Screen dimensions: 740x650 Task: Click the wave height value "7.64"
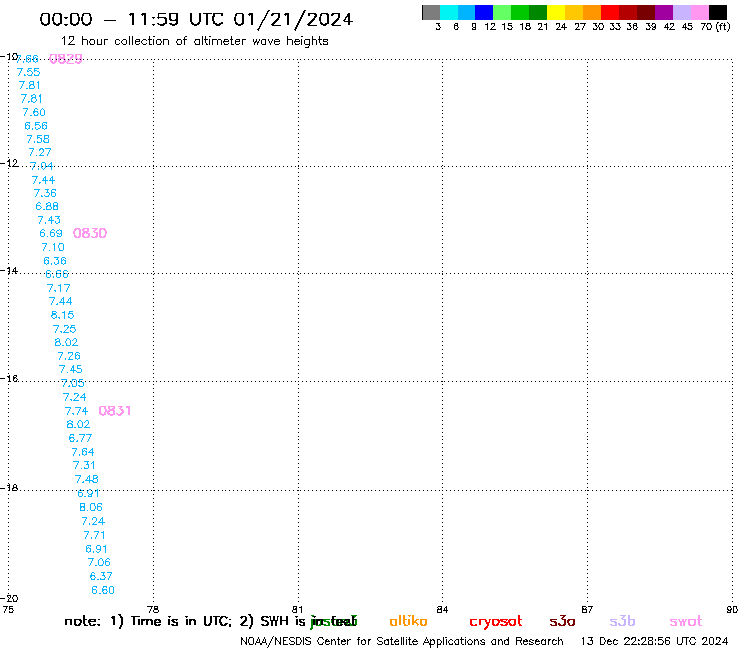point(83,452)
